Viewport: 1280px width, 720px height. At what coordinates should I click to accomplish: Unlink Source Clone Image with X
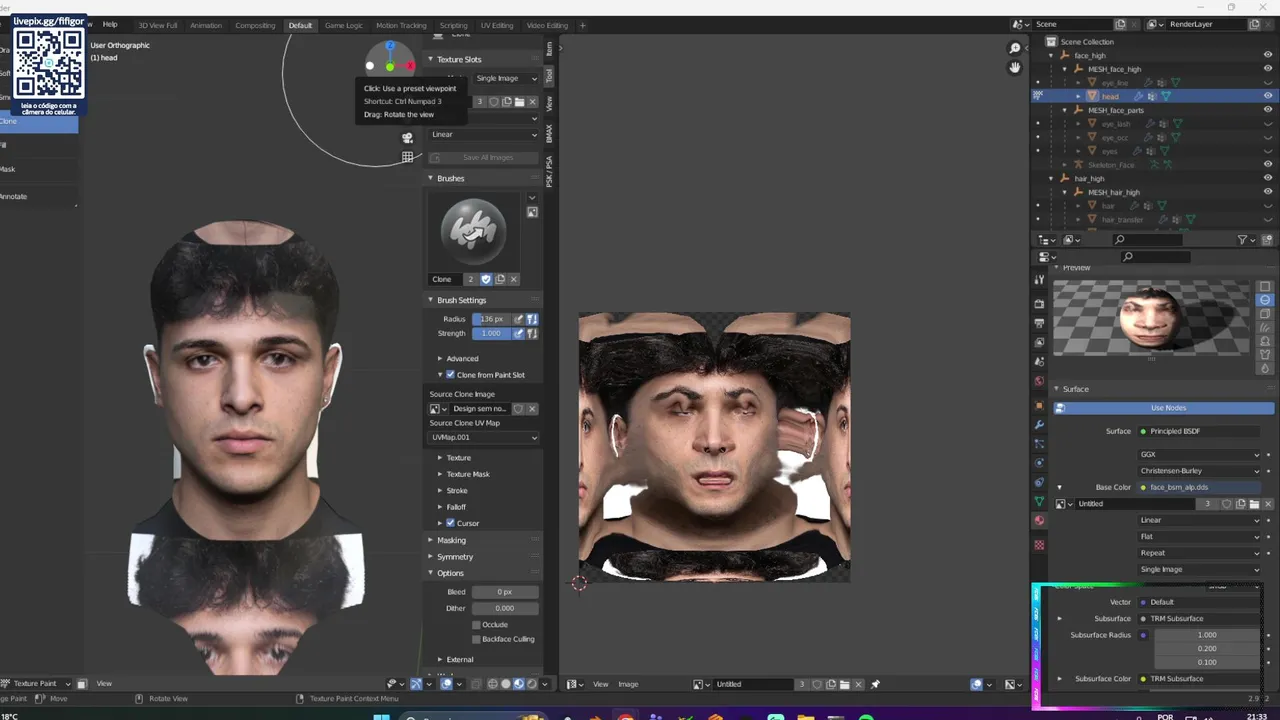tap(532, 408)
